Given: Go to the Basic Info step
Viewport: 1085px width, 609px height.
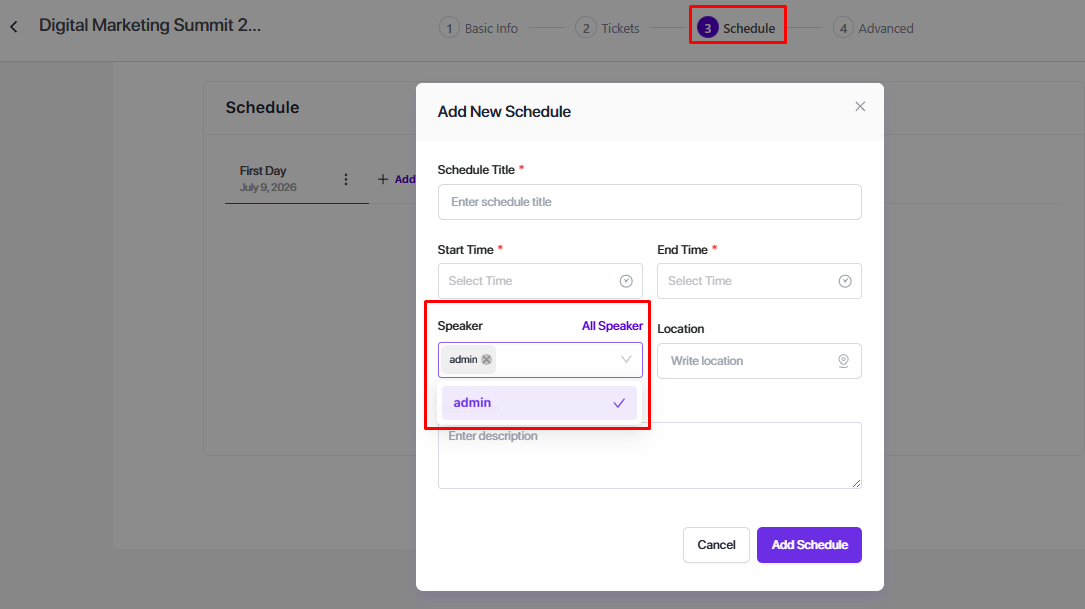Looking at the screenshot, I should pos(479,28).
